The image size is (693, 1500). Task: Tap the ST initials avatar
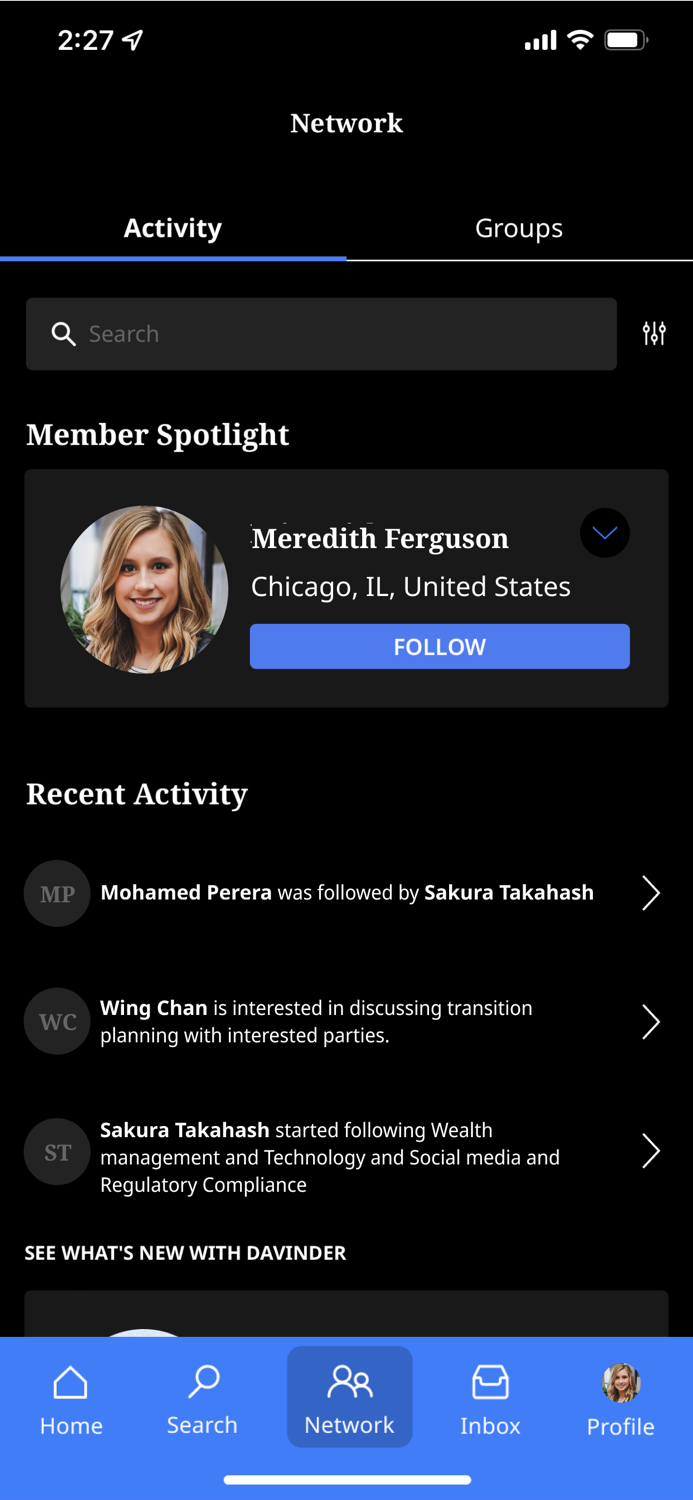click(x=57, y=1152)
